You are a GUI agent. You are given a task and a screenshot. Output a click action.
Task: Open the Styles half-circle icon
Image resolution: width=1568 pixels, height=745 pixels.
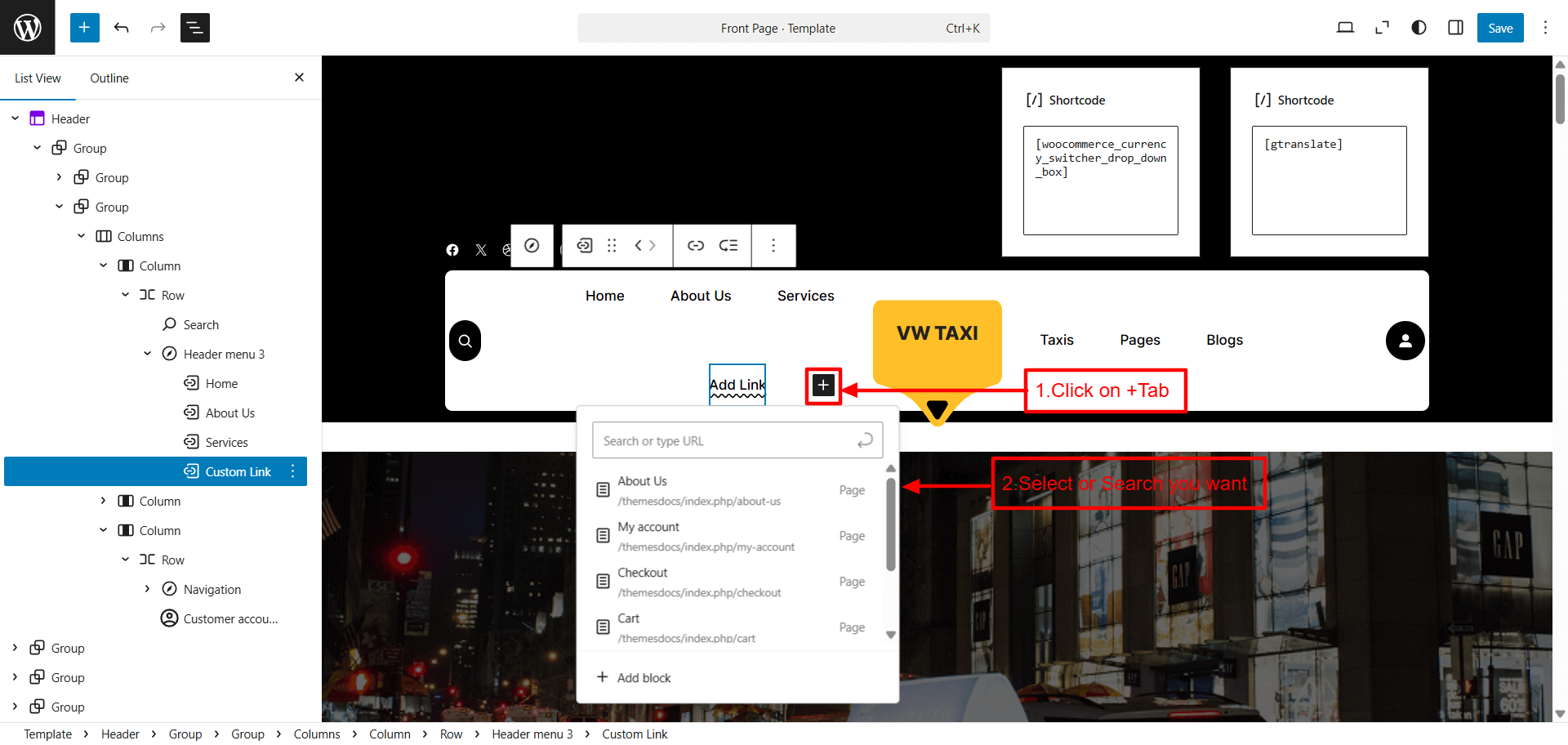(x=1419, y=28)
